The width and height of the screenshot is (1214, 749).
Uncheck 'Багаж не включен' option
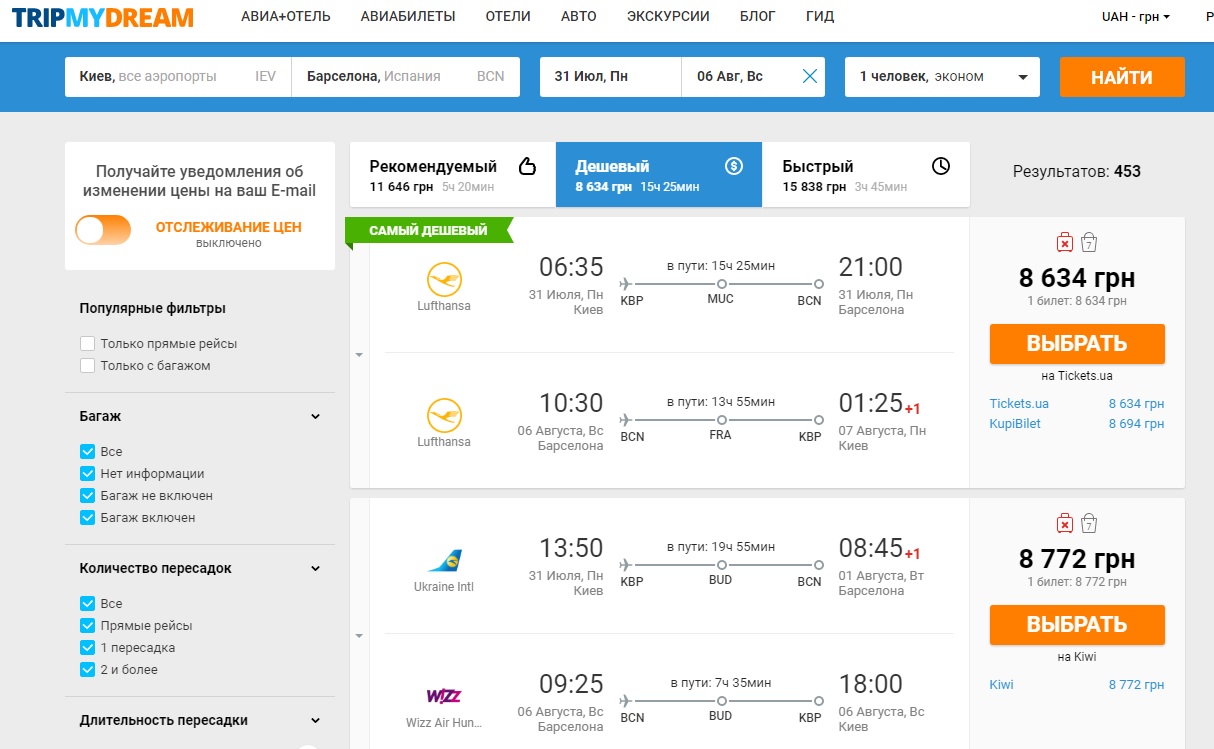coord(88,496)
